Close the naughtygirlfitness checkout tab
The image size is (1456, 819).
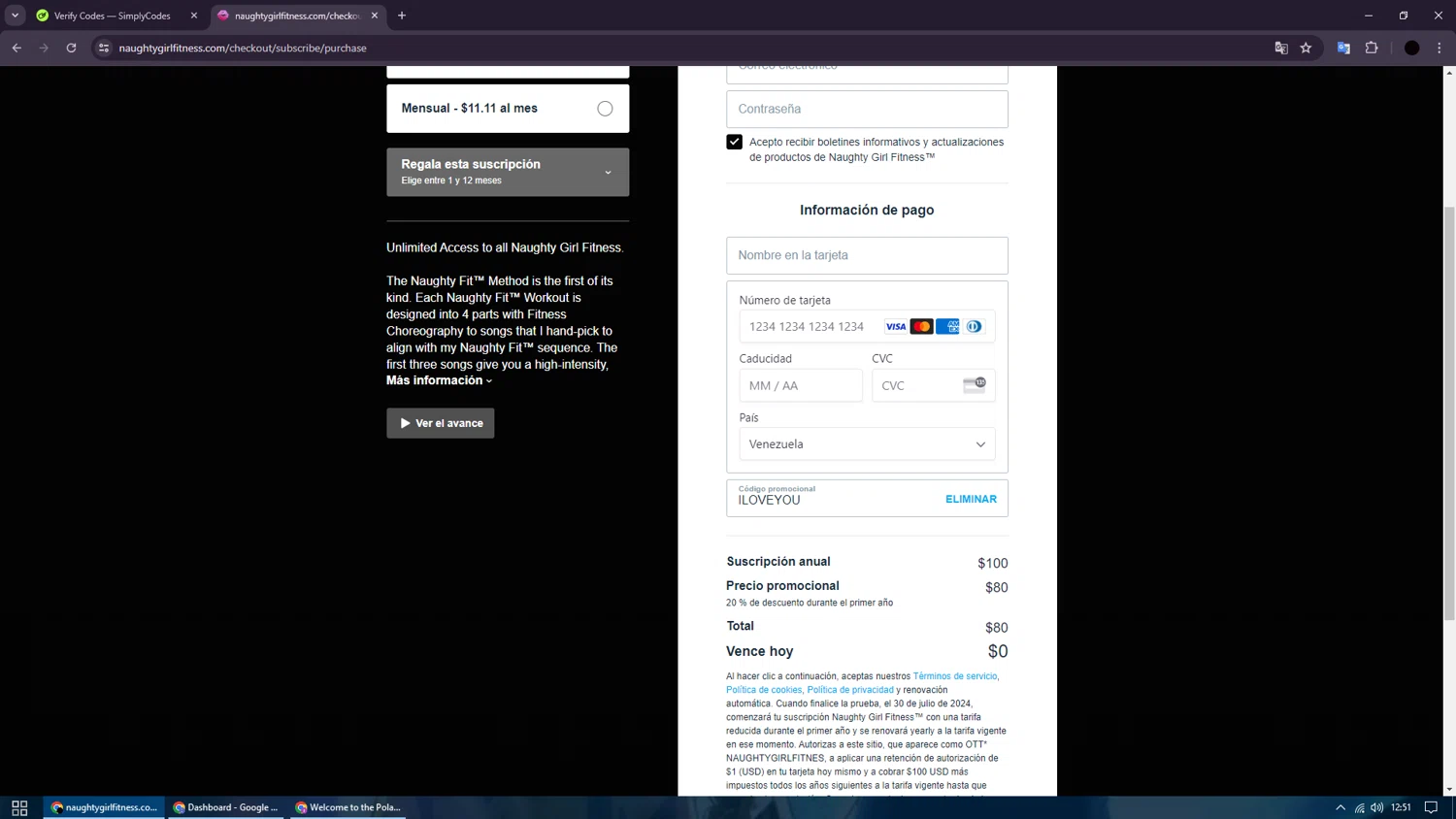(375, 16)
